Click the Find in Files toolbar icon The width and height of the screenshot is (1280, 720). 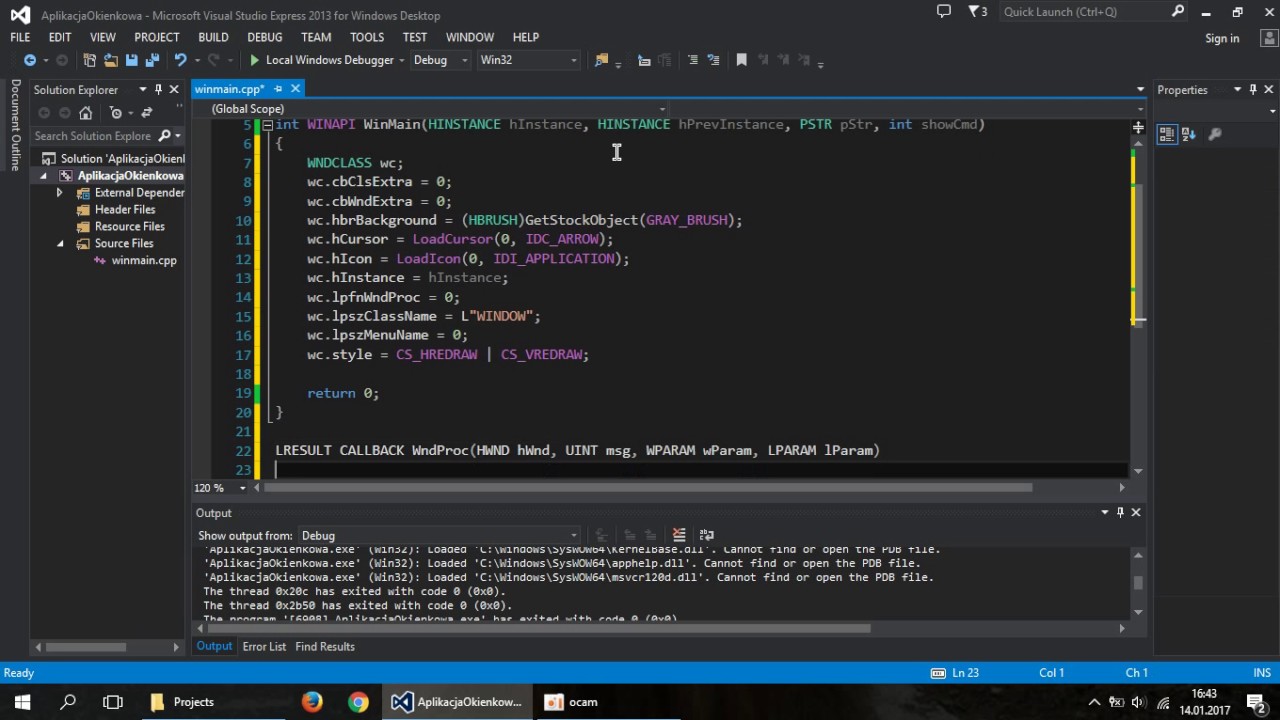coord(600,60)
